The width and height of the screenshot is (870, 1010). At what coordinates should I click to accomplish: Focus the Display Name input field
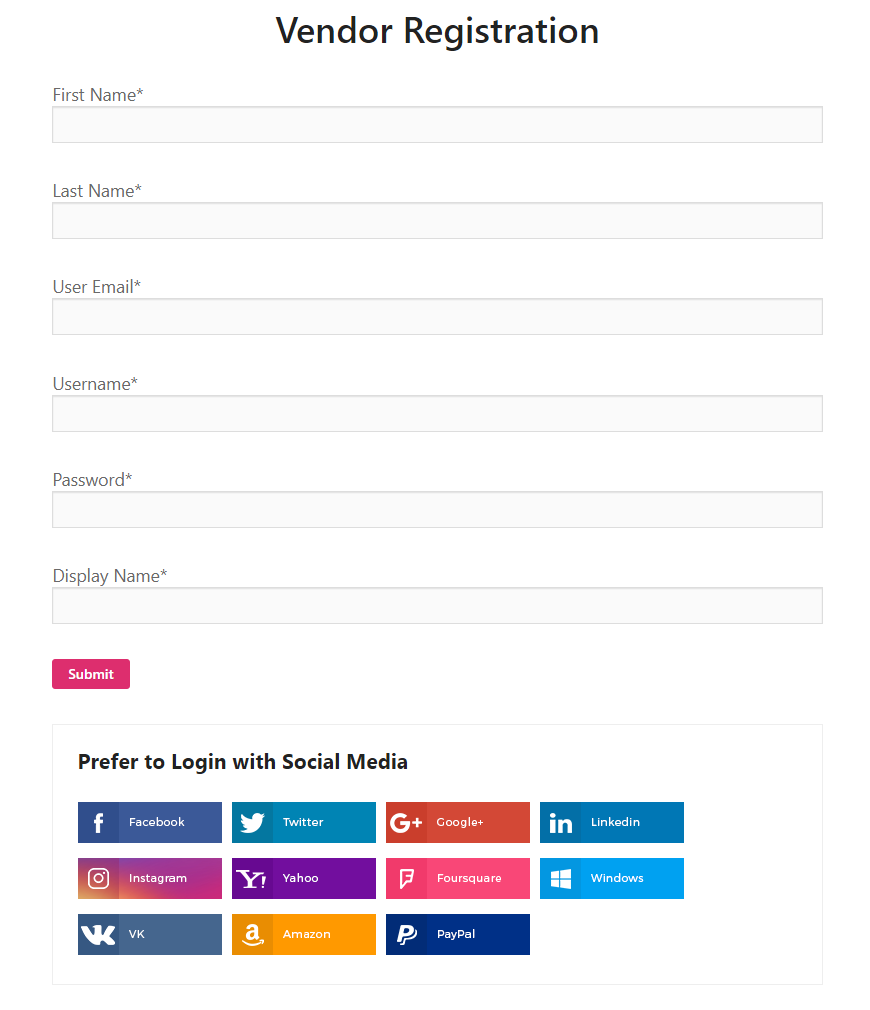pos(437,606)
